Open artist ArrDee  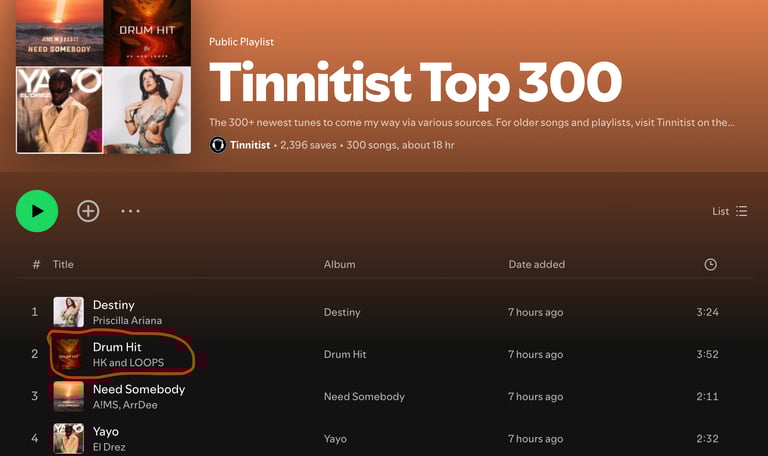pos(141,405)
